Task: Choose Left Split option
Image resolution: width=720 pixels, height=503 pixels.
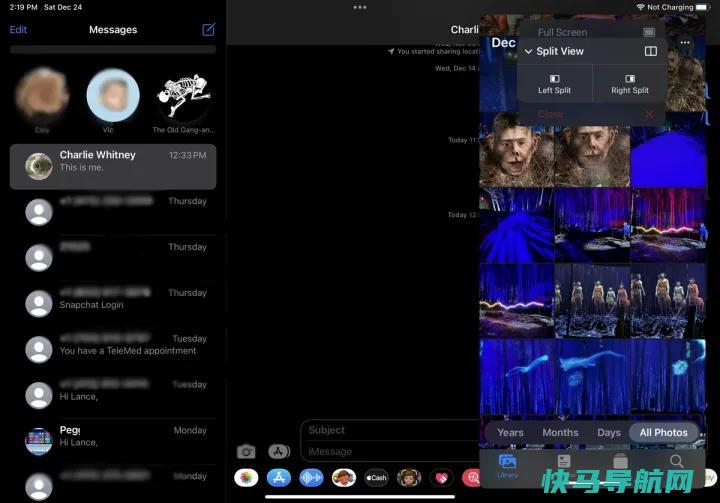Action: [x=555, y=84]
